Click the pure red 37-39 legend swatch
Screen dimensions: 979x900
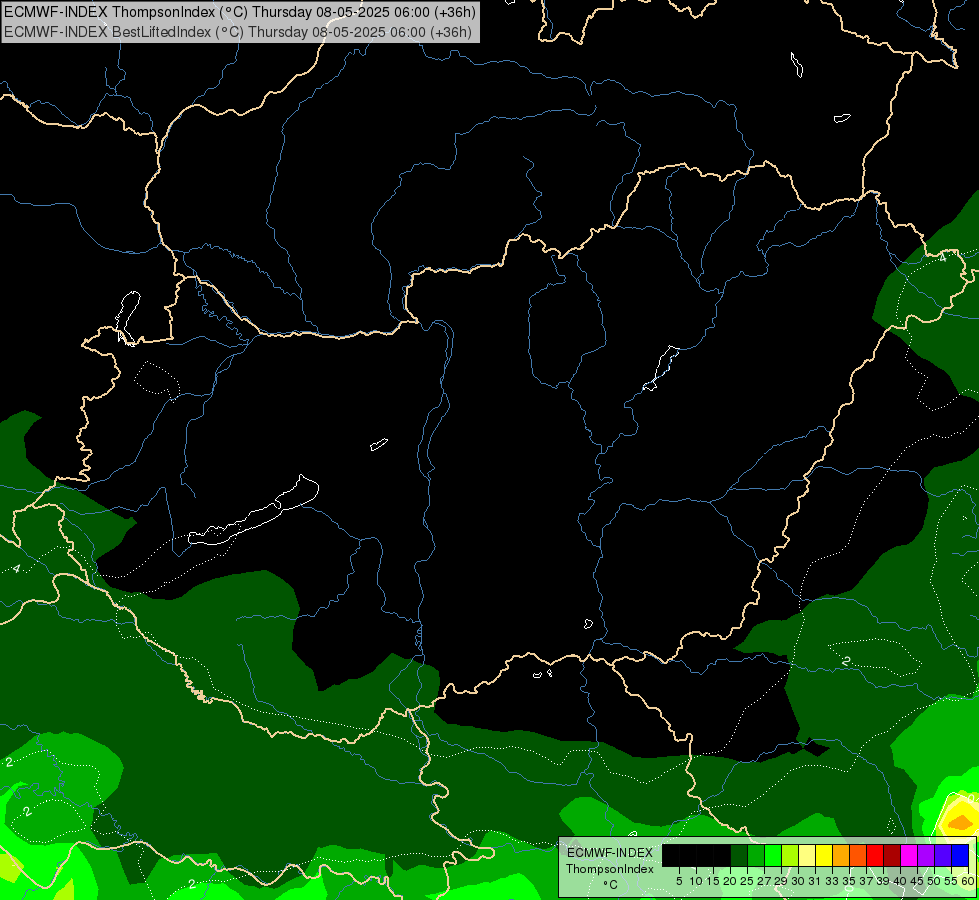coord(875,856)
